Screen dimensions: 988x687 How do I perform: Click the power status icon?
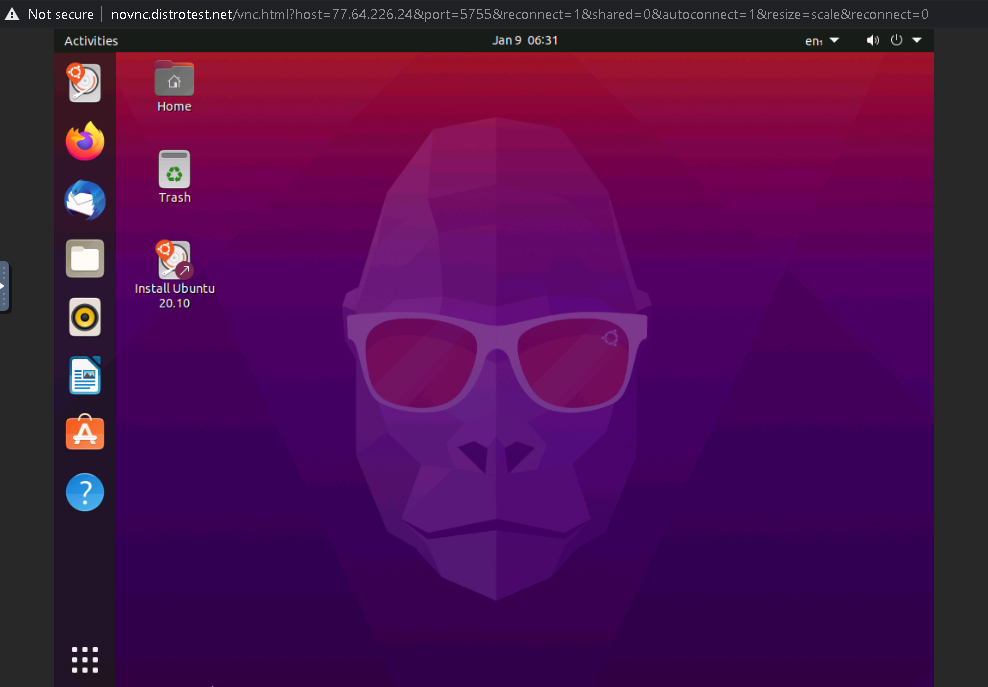pos(896,40)
